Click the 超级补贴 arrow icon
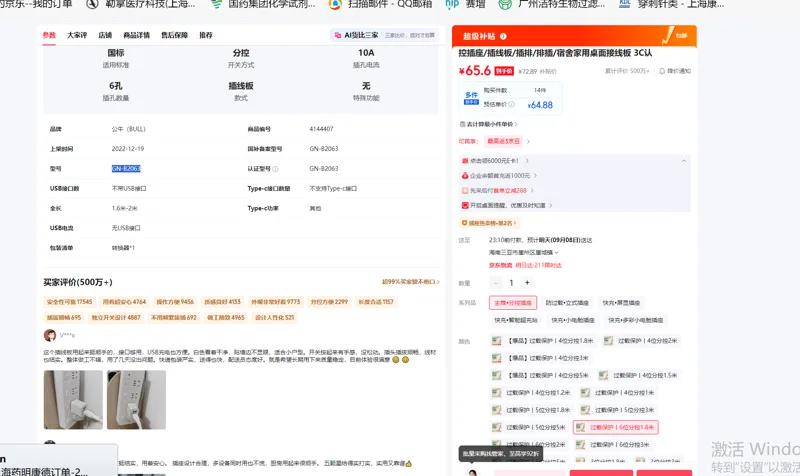Image resolution: width=800 pixels, height=476 pixels. (503, 36)
